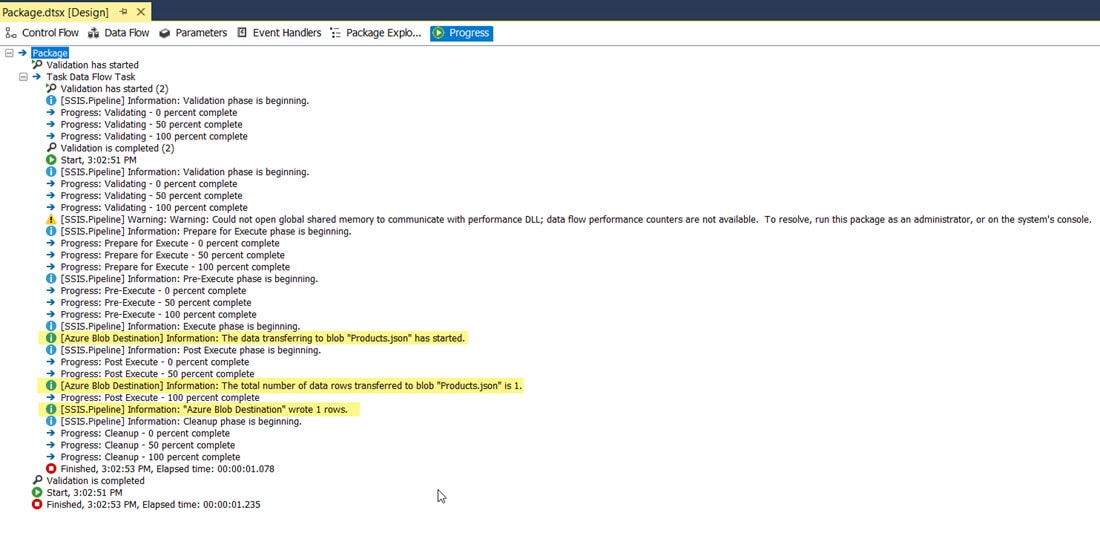Click info icon of Pre-Execute phase is beginning

click(51, 279)
